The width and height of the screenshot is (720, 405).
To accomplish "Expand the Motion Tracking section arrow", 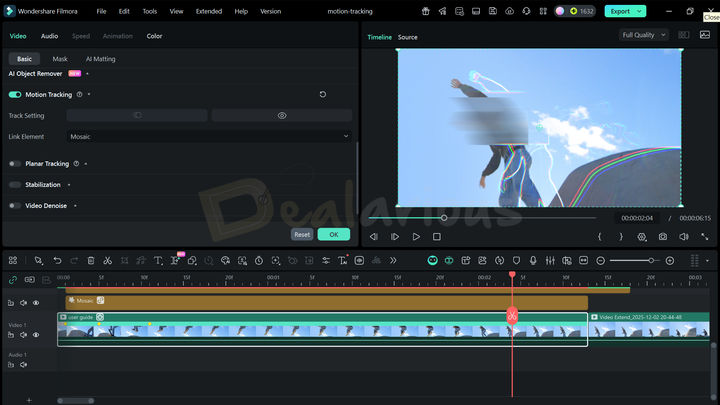I will [89, 95].
